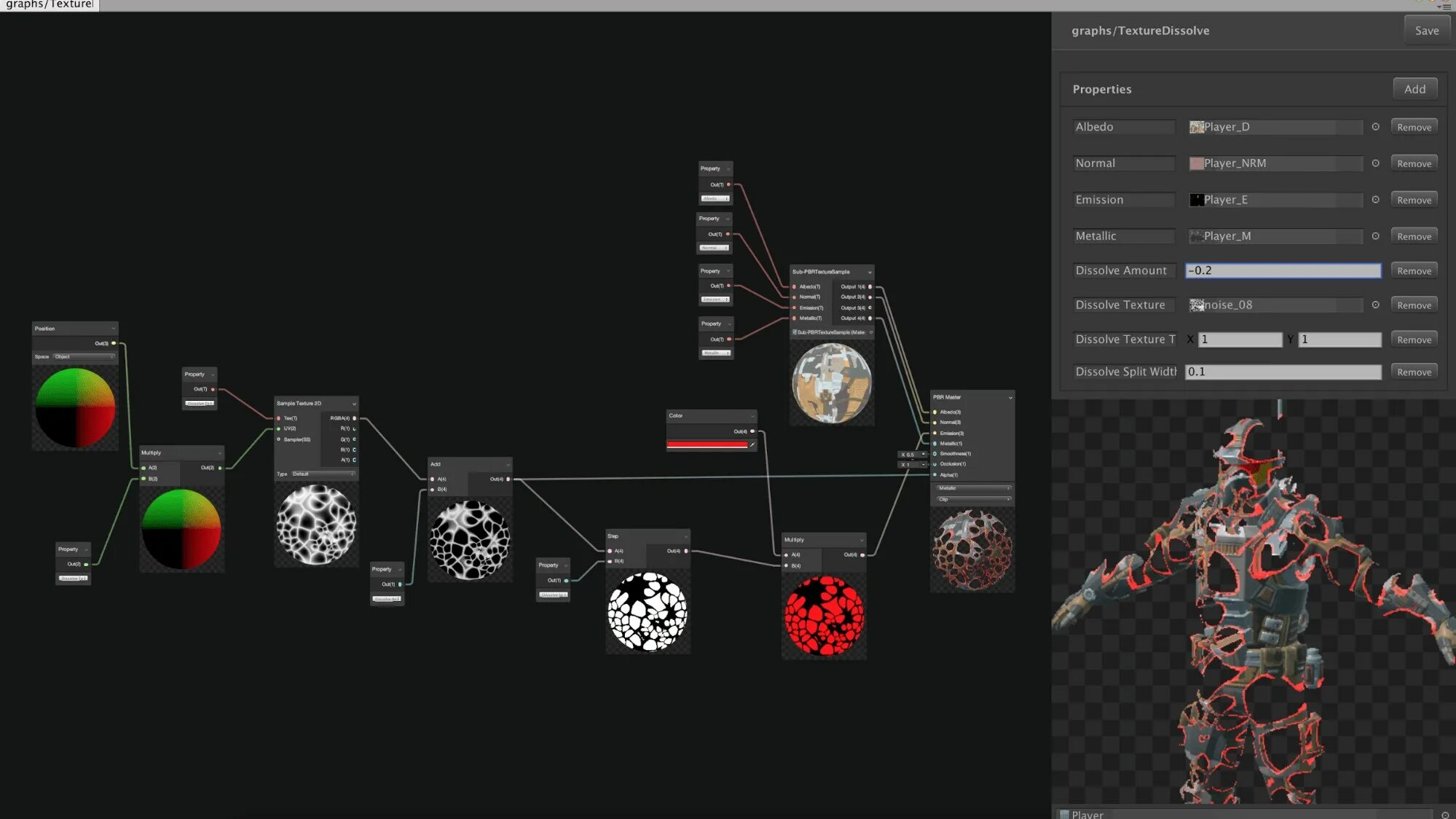The width and height of the screenshot is (1456, 819).
Task: Click the RGBA(4) output port on Sample Texture 2D
Action: [355, 418]
